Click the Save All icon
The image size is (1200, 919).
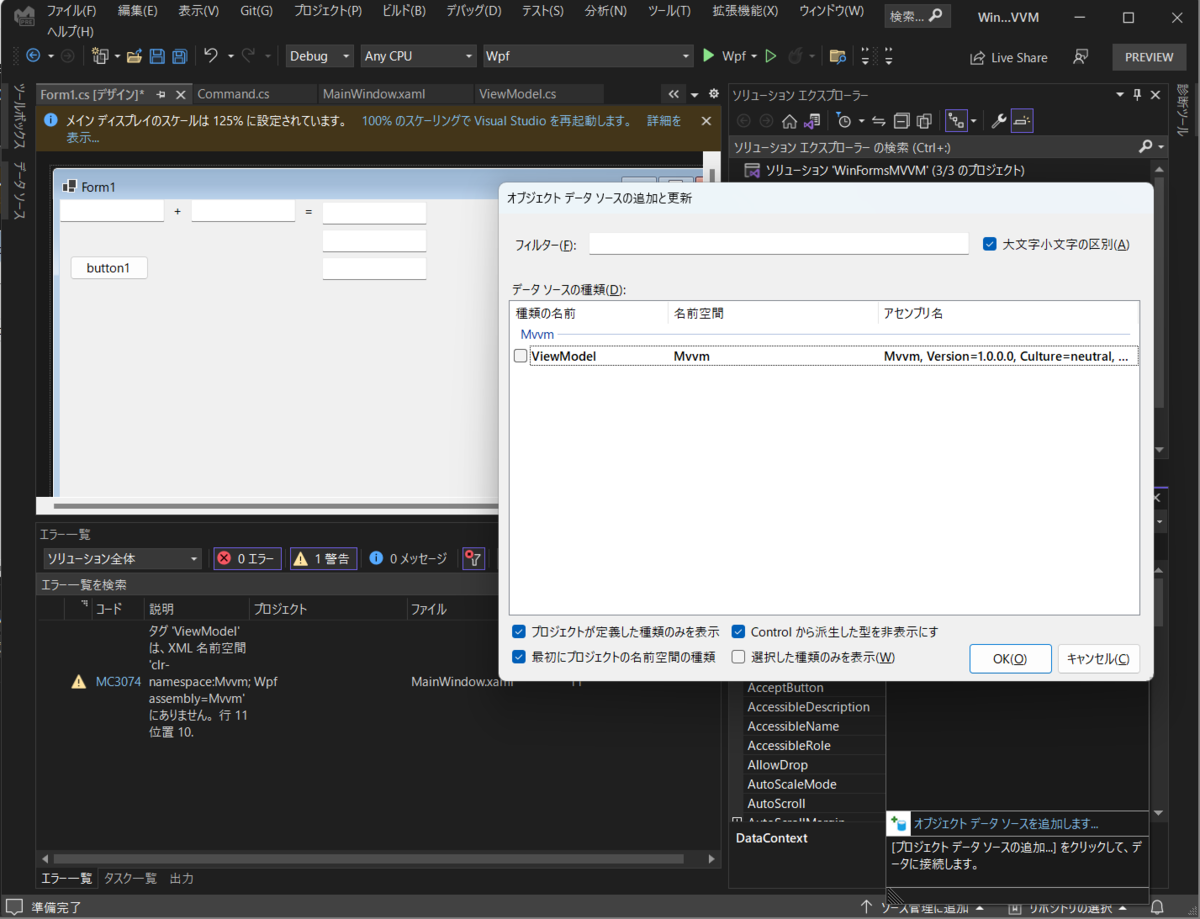(x=179, y=57)
